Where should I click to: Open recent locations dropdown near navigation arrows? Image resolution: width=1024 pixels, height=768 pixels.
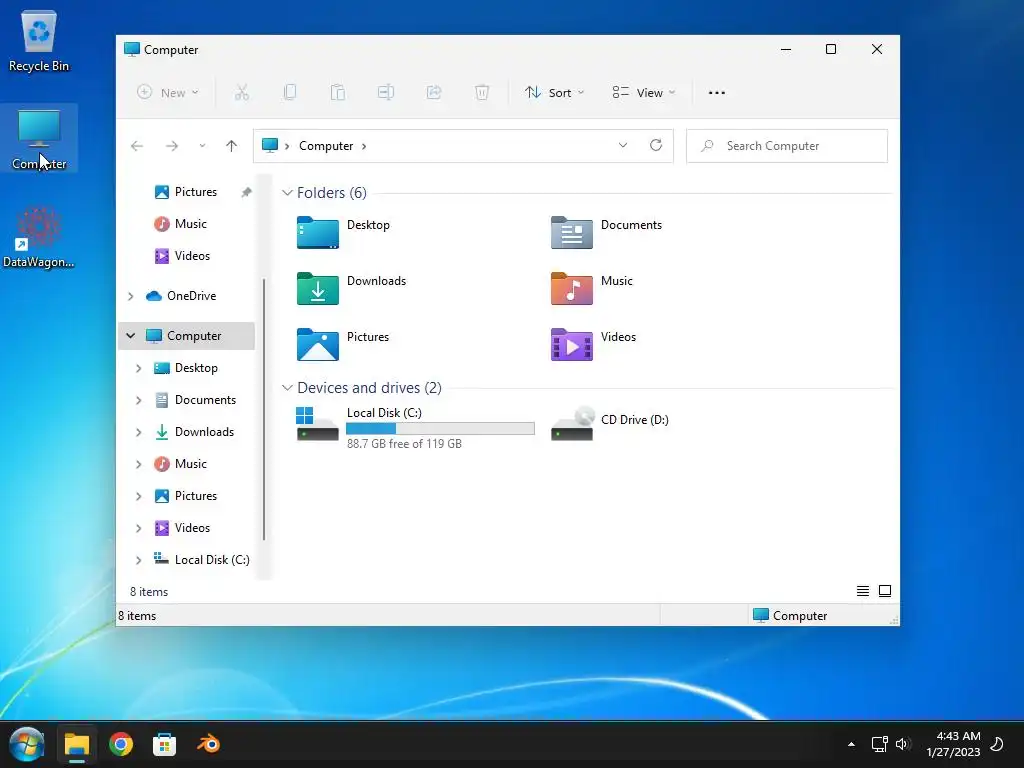click(x=202, y=146)
